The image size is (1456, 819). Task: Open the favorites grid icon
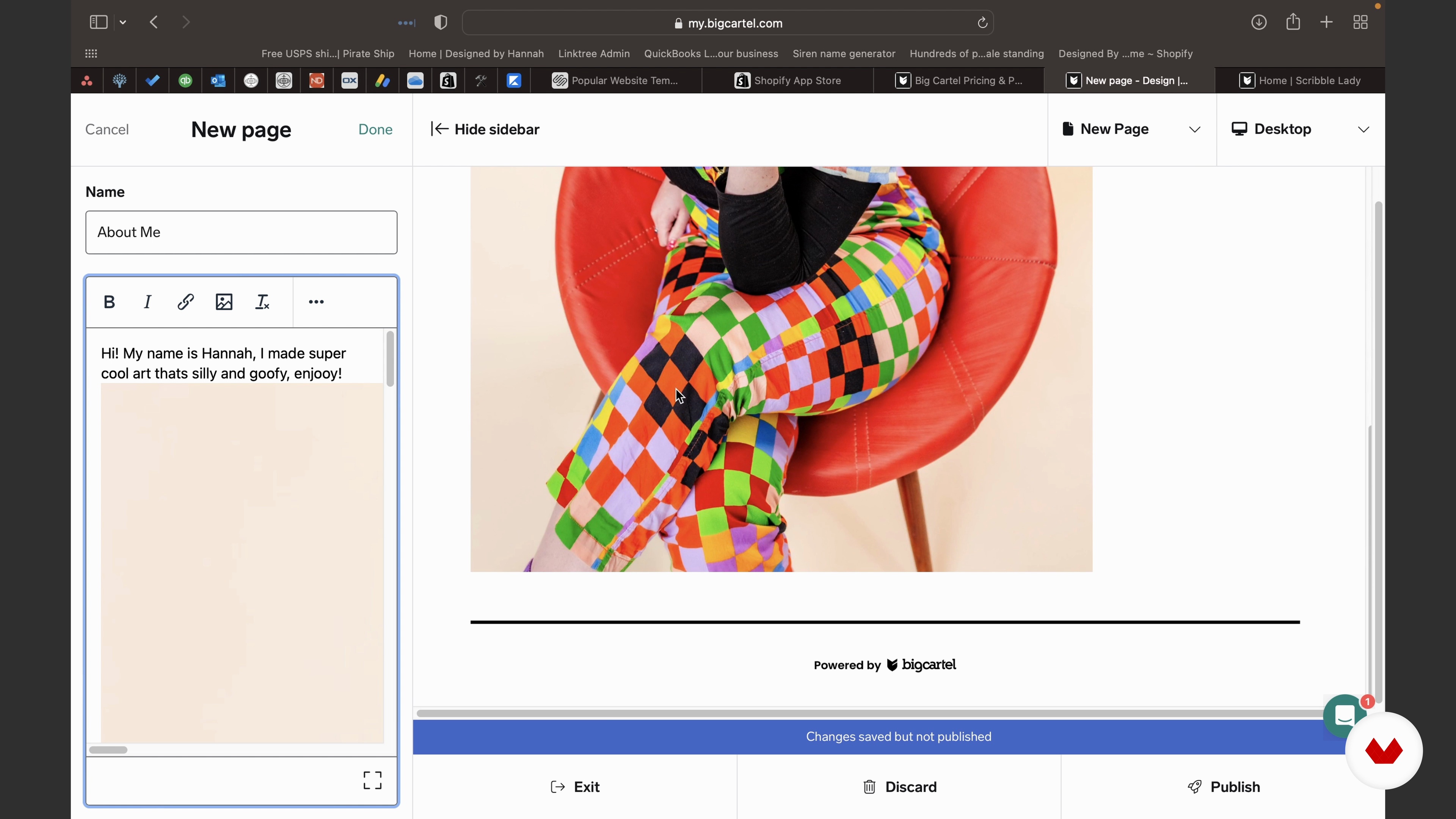91,54
